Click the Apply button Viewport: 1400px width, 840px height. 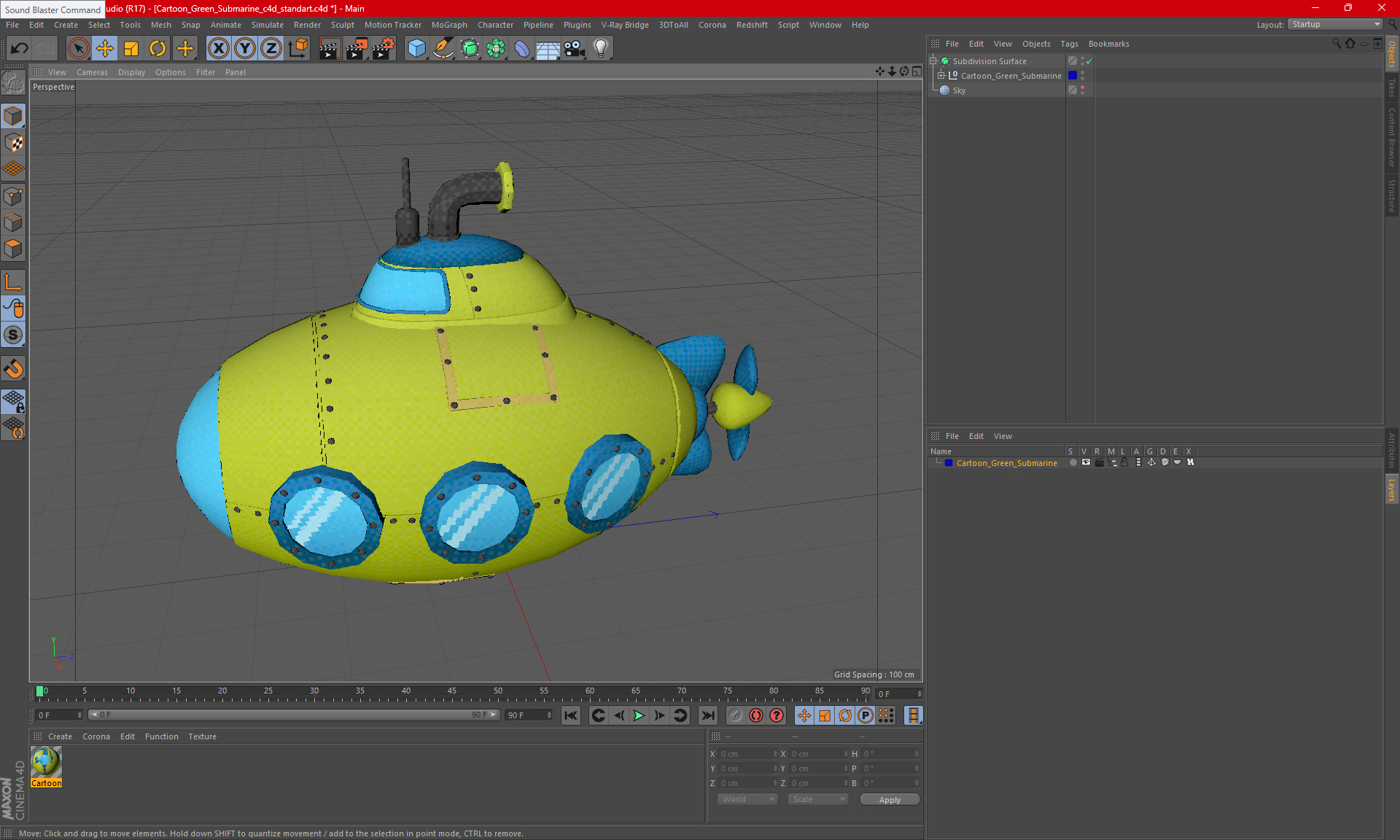[x=890, y=800]
